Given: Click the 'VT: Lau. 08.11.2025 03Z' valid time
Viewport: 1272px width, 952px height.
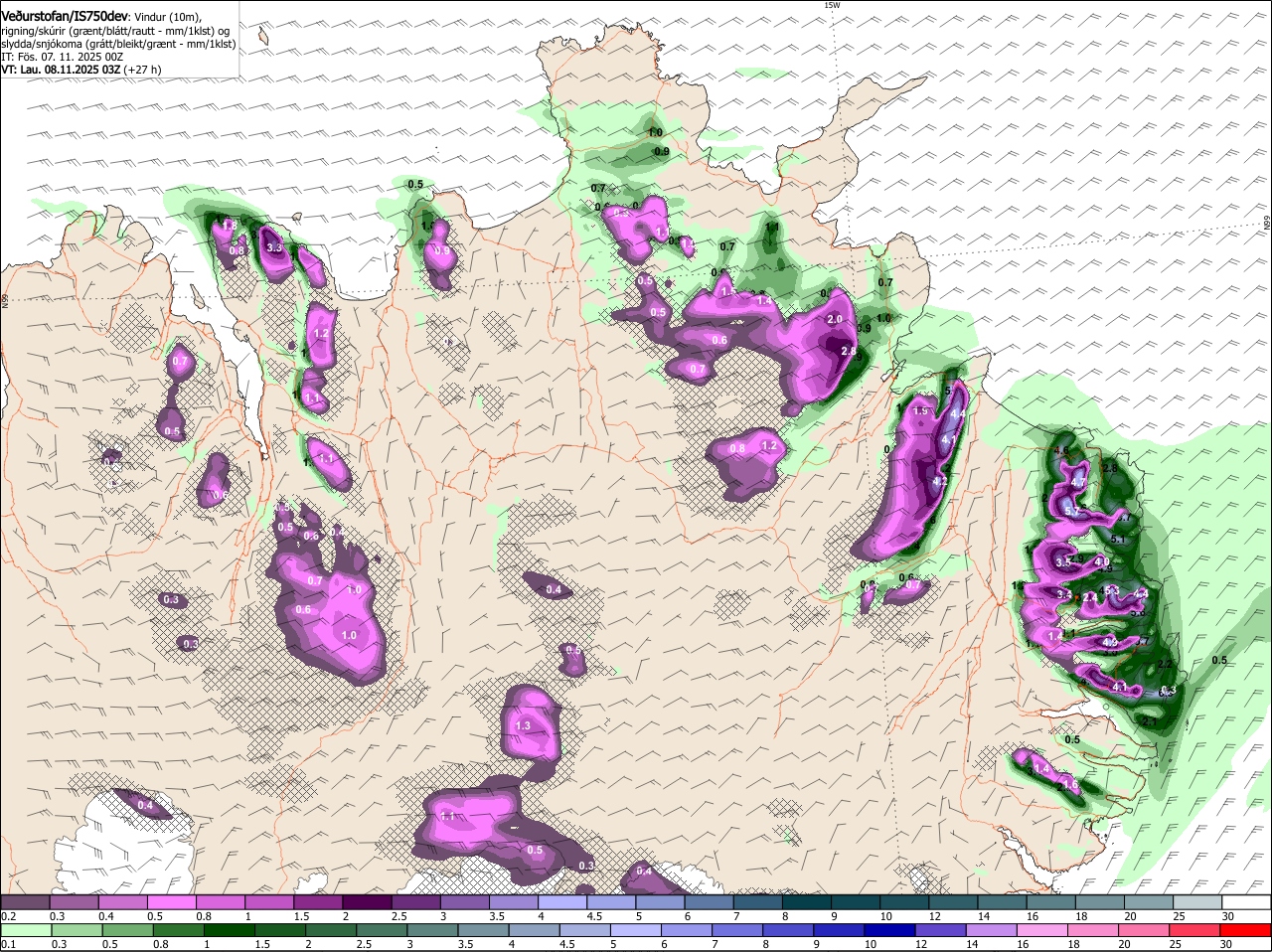Looking at the screenshot, I should (62, 70).
